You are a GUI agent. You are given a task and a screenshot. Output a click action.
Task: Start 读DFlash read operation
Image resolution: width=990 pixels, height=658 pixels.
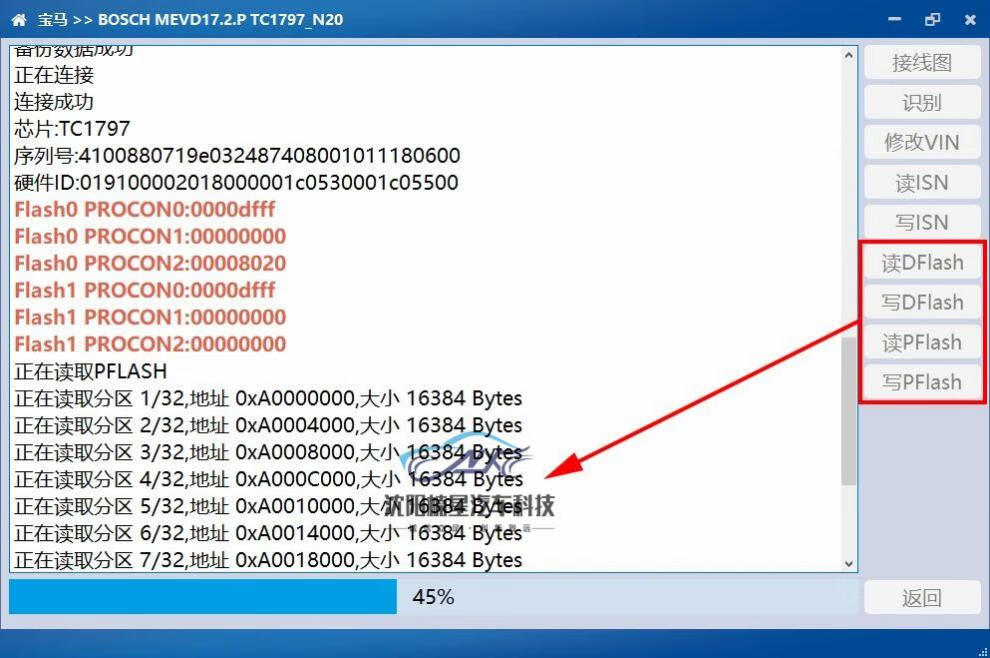tap(921, 263)
